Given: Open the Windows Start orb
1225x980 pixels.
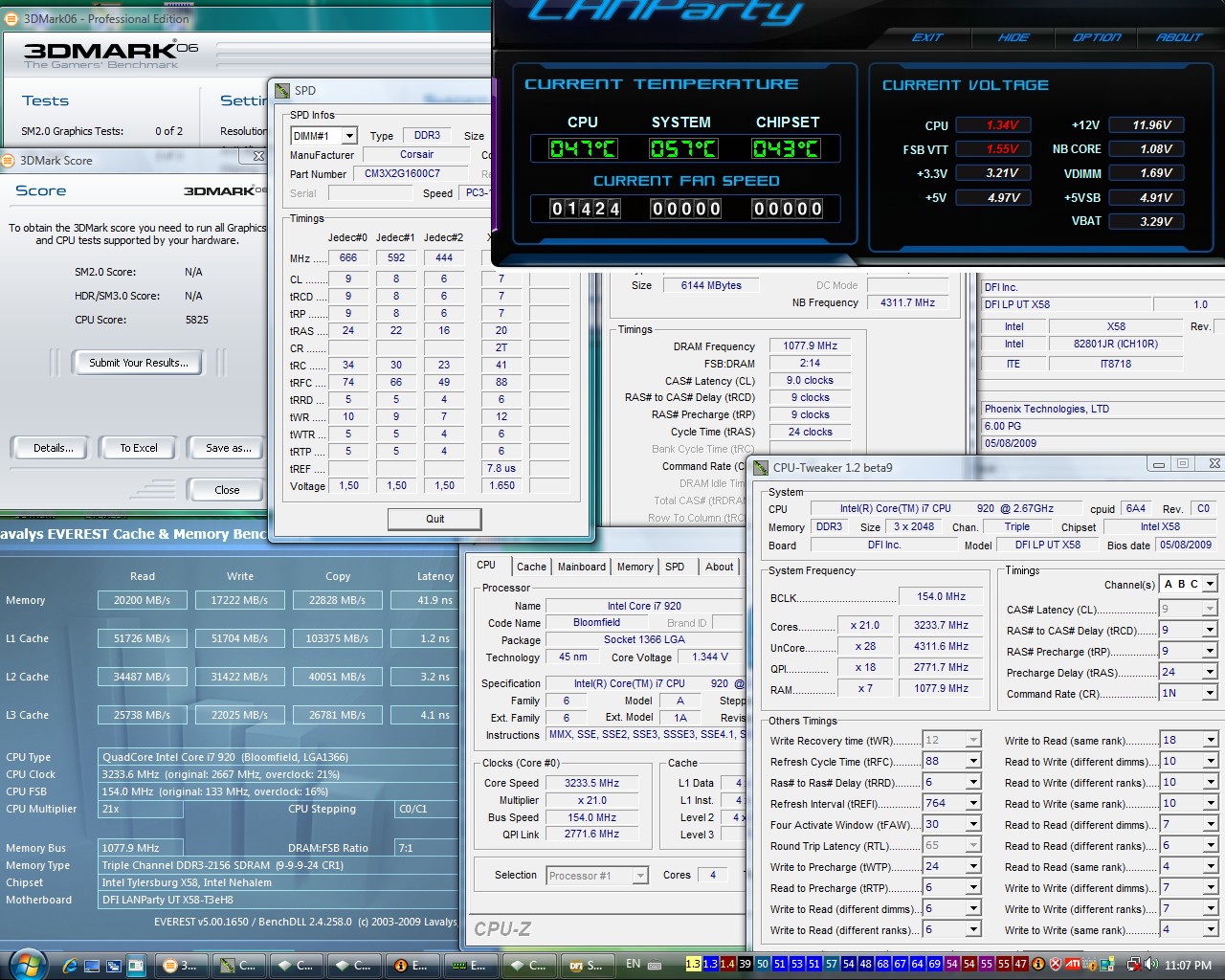Looking at the screenshot, I should (x=27, y=964).
